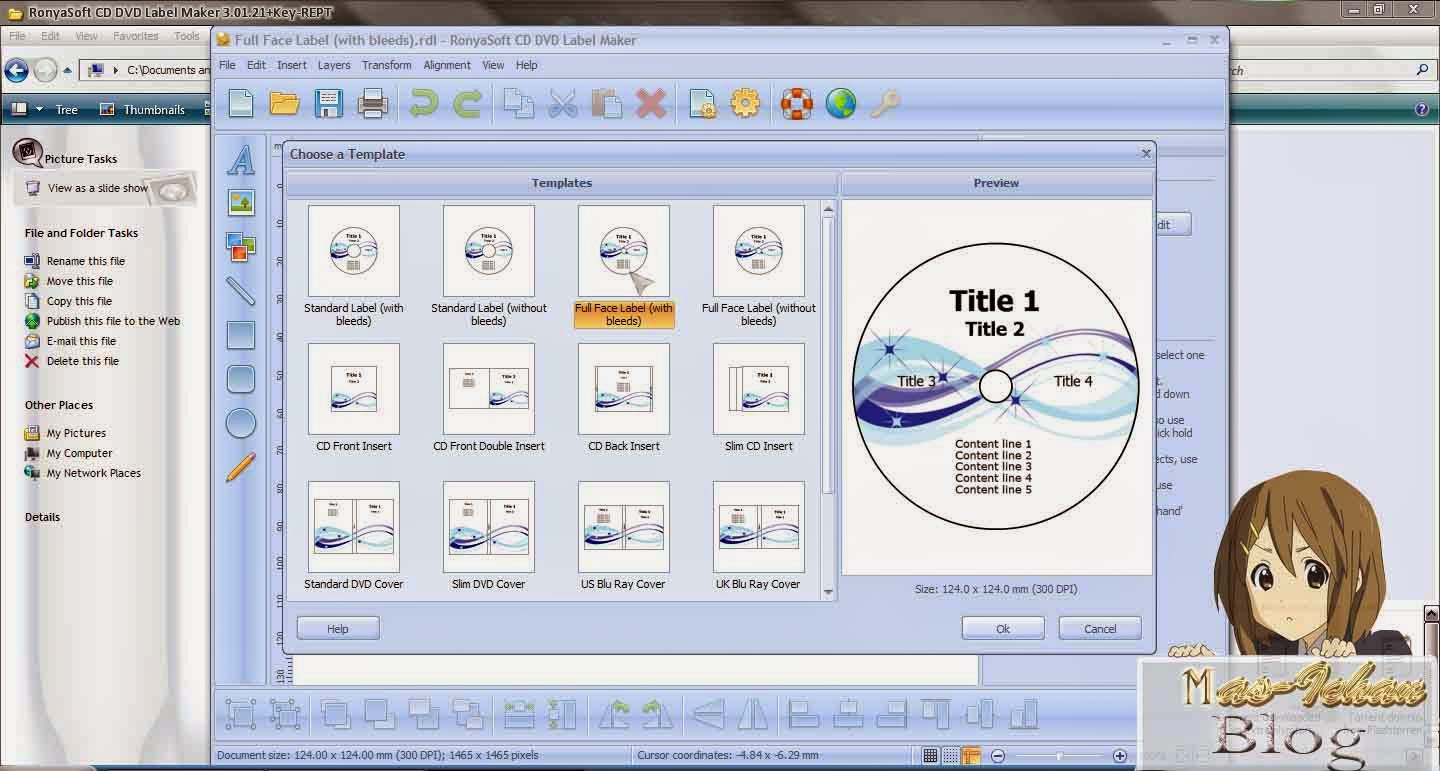1440x771 pixels.
Task: Open the Favorites menu in Explorer
Action: pyautogui.click(x=136, y=36)
